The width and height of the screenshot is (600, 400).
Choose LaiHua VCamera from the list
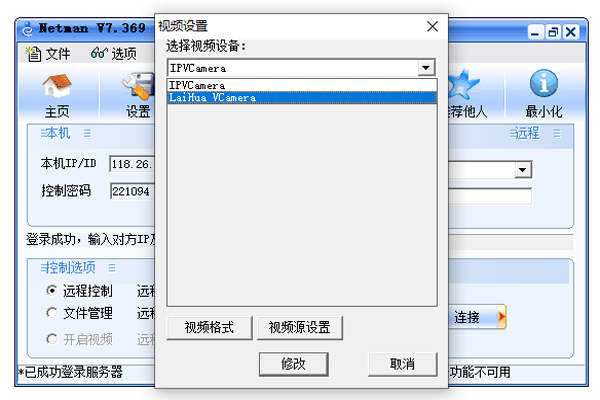click(302, 98)
